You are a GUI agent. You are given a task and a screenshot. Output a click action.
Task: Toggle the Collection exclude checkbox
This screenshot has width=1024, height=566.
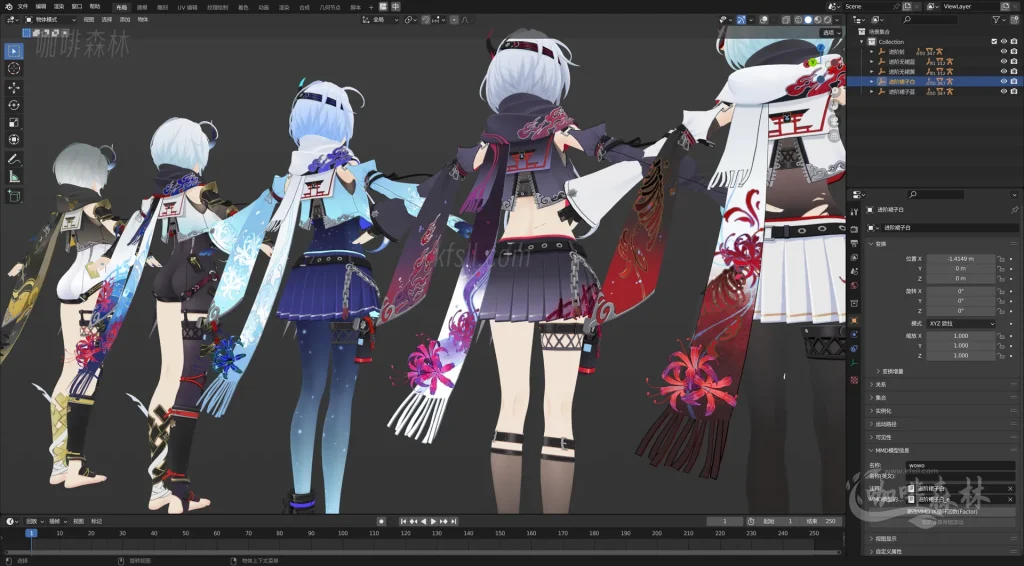click(x=994, y=41)
